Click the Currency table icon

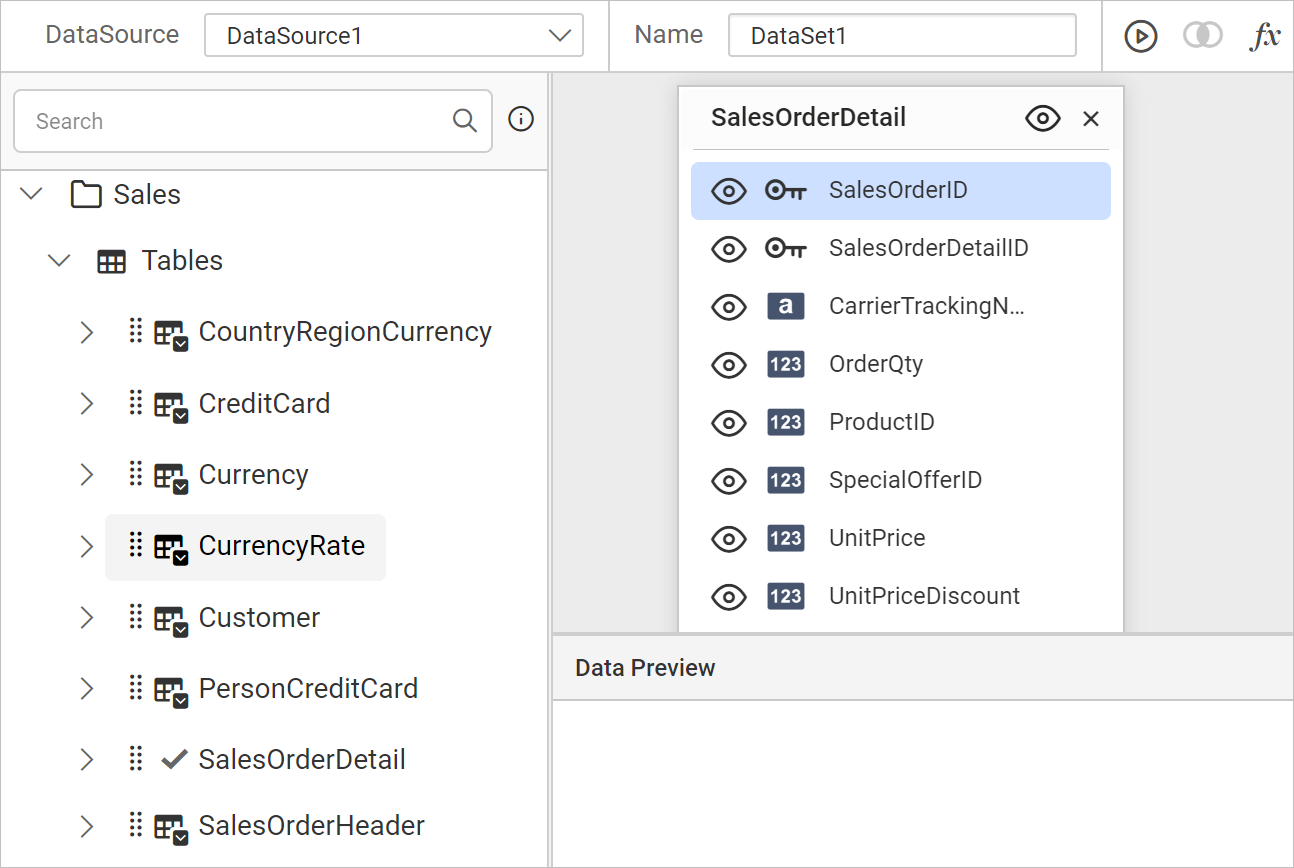(x=171, y=476)
